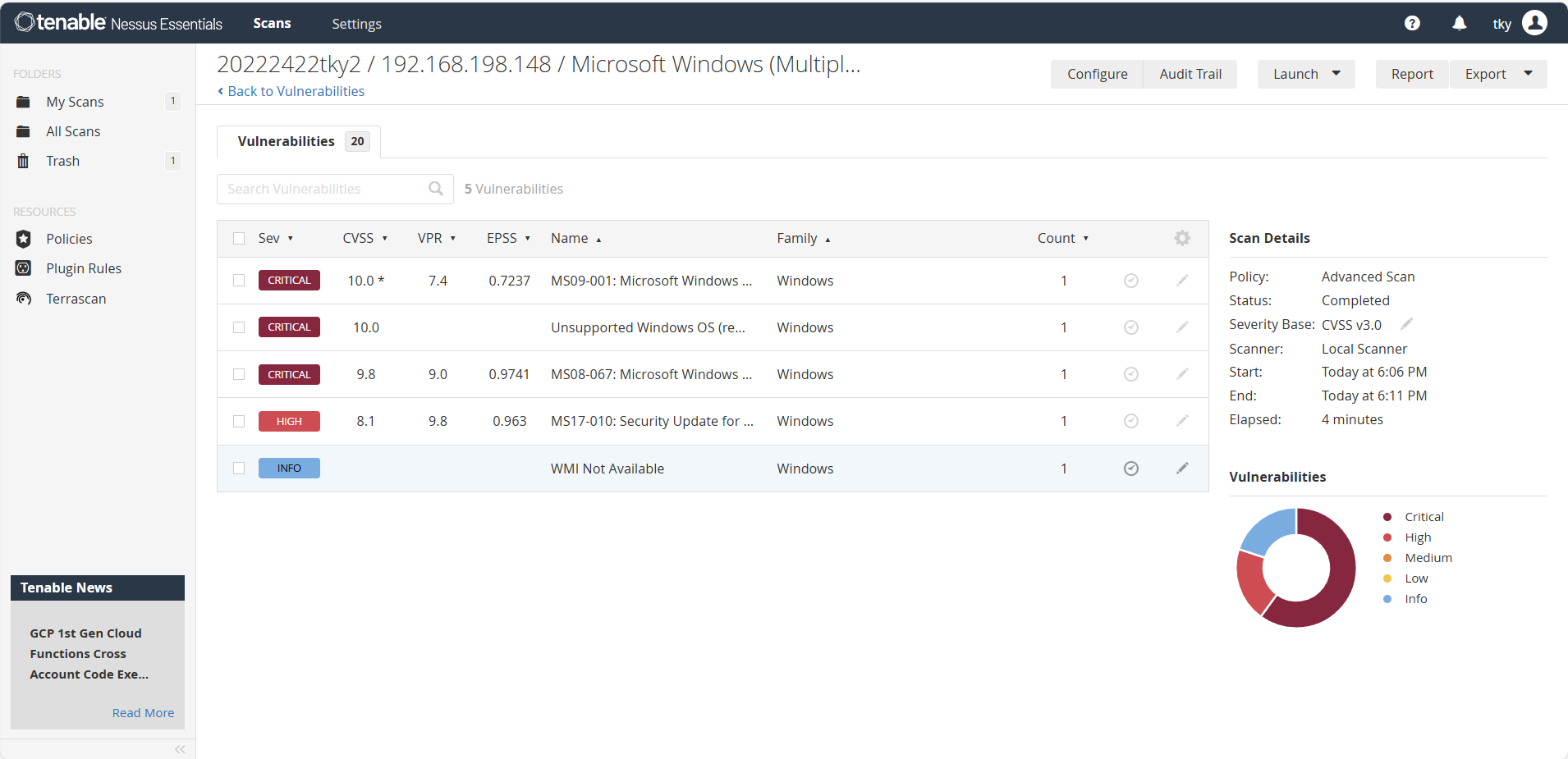Click the INFO severity badge
The width and height of the screenshot is (1568, 759).
[289, 469]
